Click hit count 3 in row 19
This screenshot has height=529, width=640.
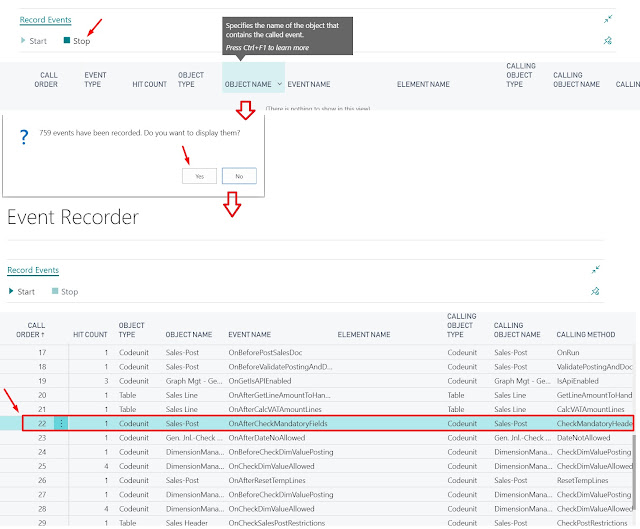click(x=106, y=381)
